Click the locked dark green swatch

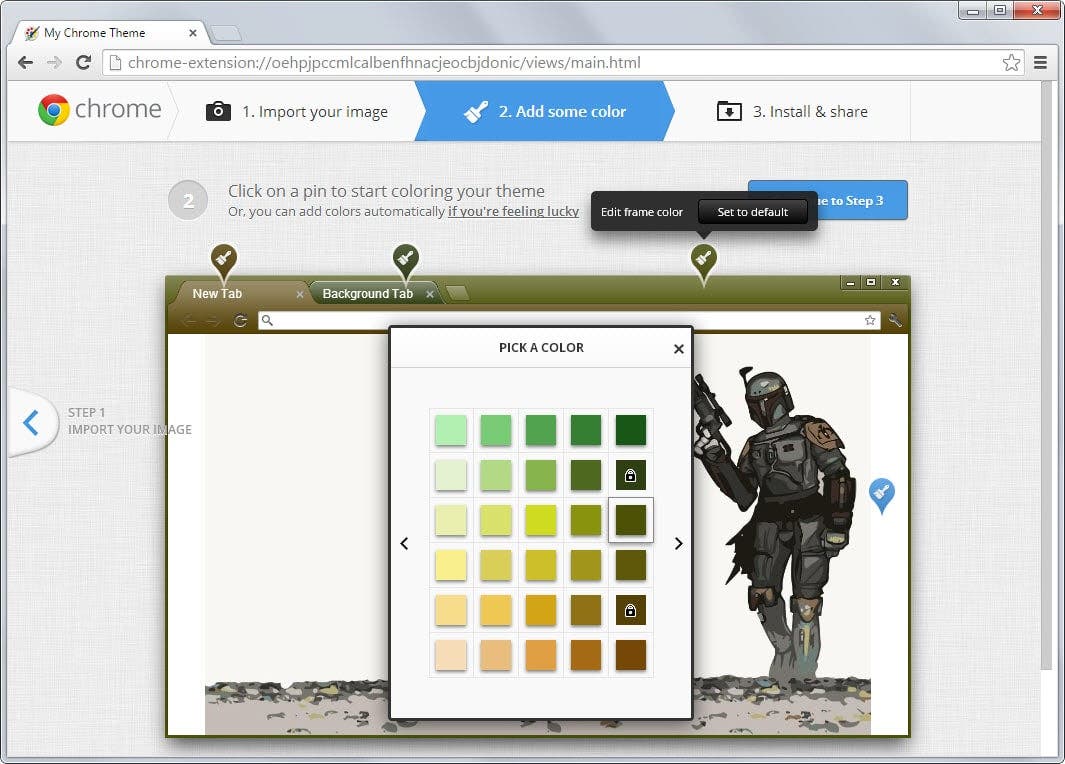pyautogui.click(x=630, y=475)
